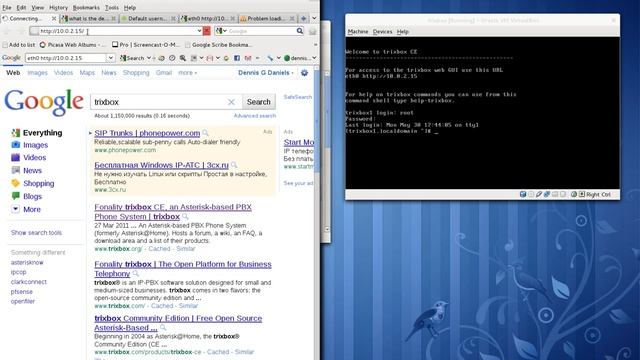Open the Firefox File menu
The height and width of the screenshot is (360, 640).
point(7,7)
